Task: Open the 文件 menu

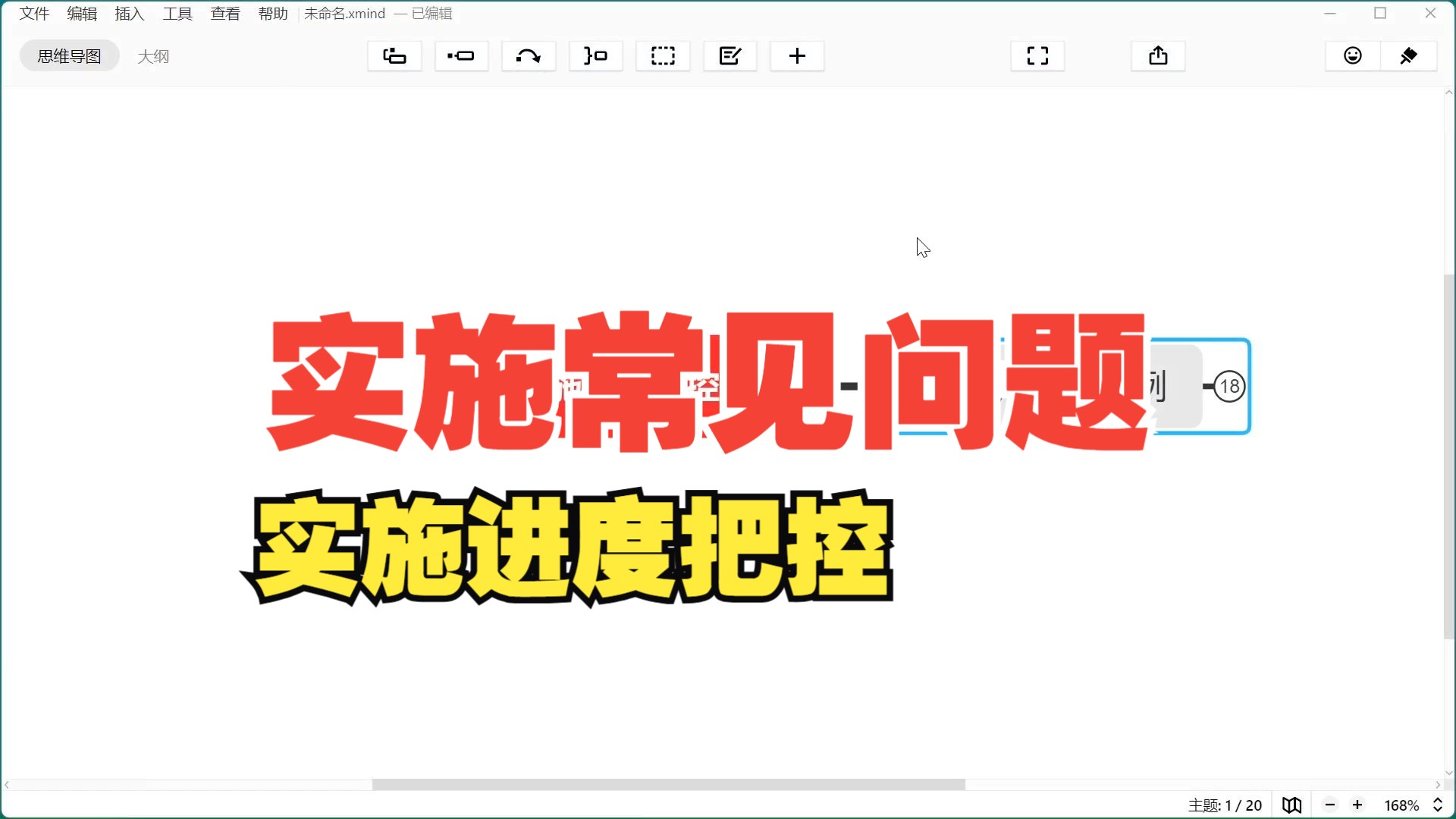Action: point(34,14)
